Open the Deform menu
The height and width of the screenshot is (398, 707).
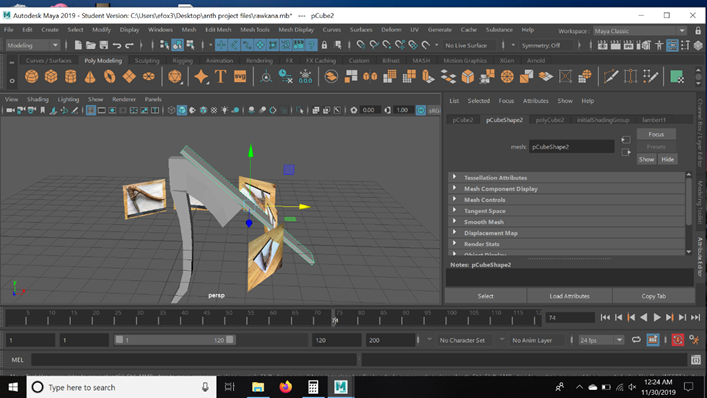(391, 29)
